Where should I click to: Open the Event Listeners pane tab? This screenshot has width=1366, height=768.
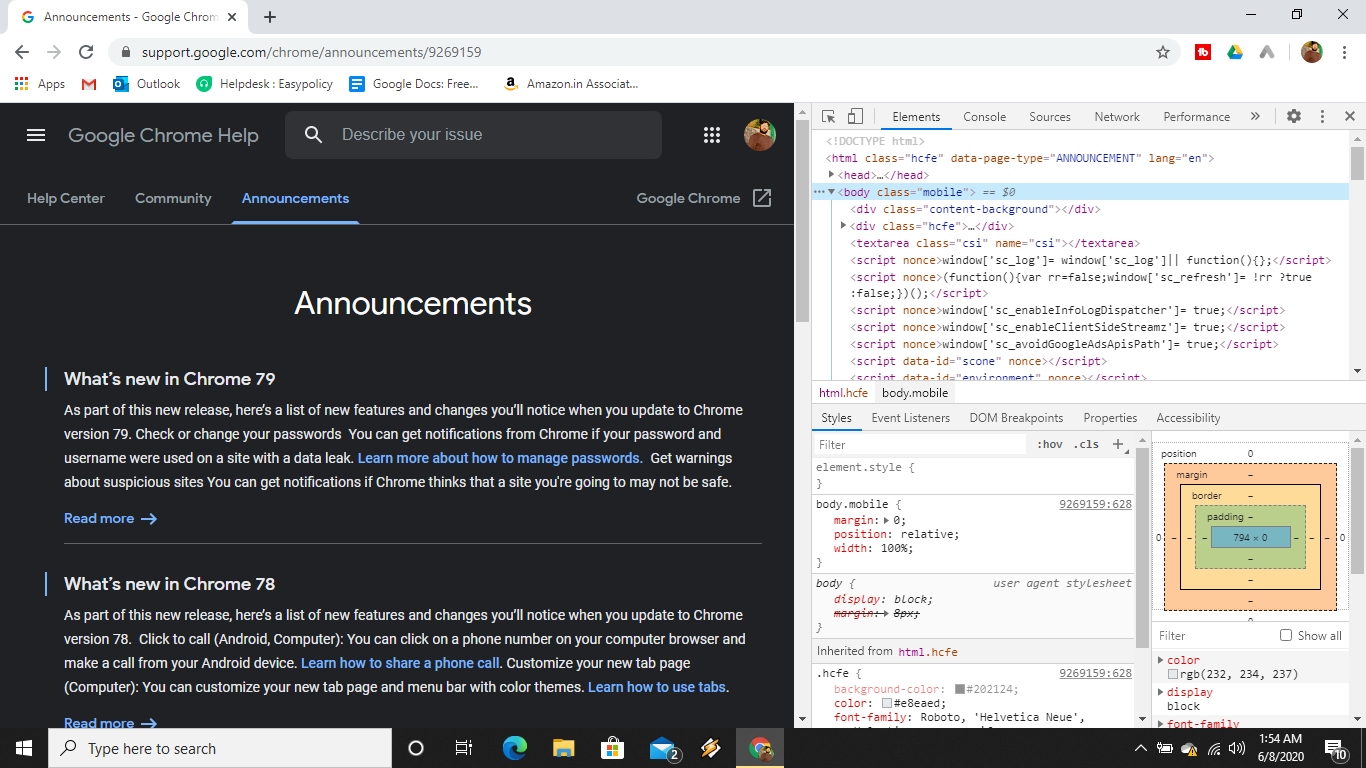[910, 418]
